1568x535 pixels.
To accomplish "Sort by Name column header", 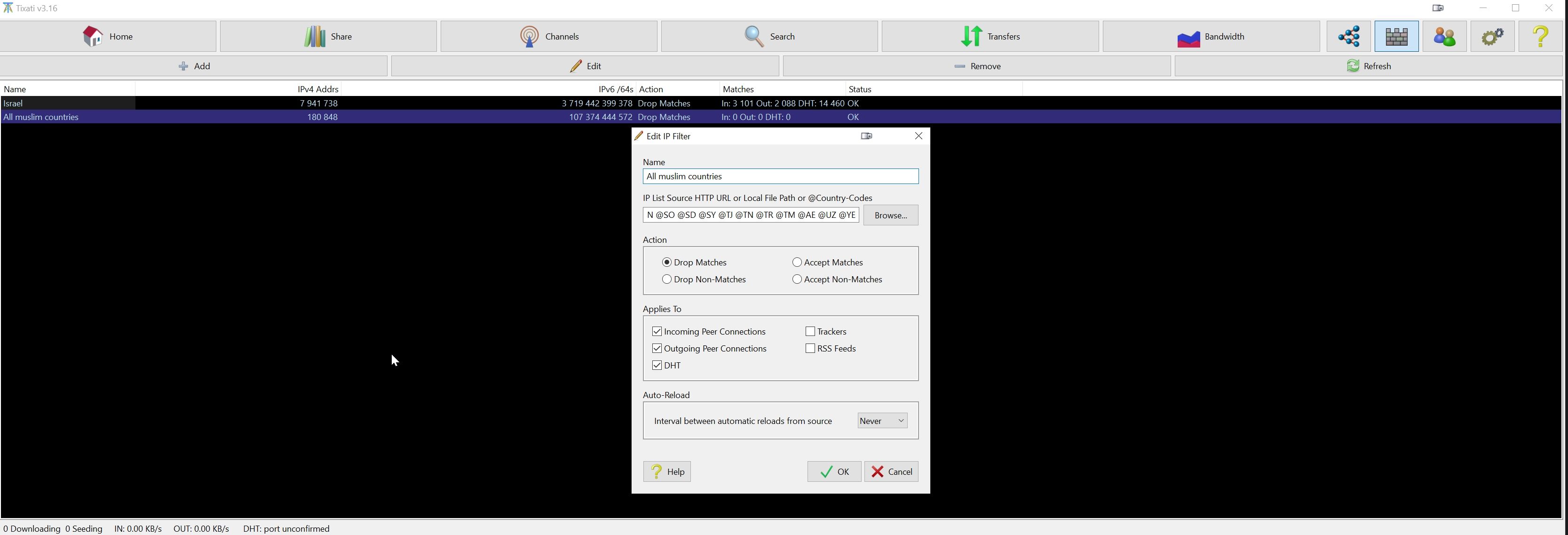I will coord(68,89).
